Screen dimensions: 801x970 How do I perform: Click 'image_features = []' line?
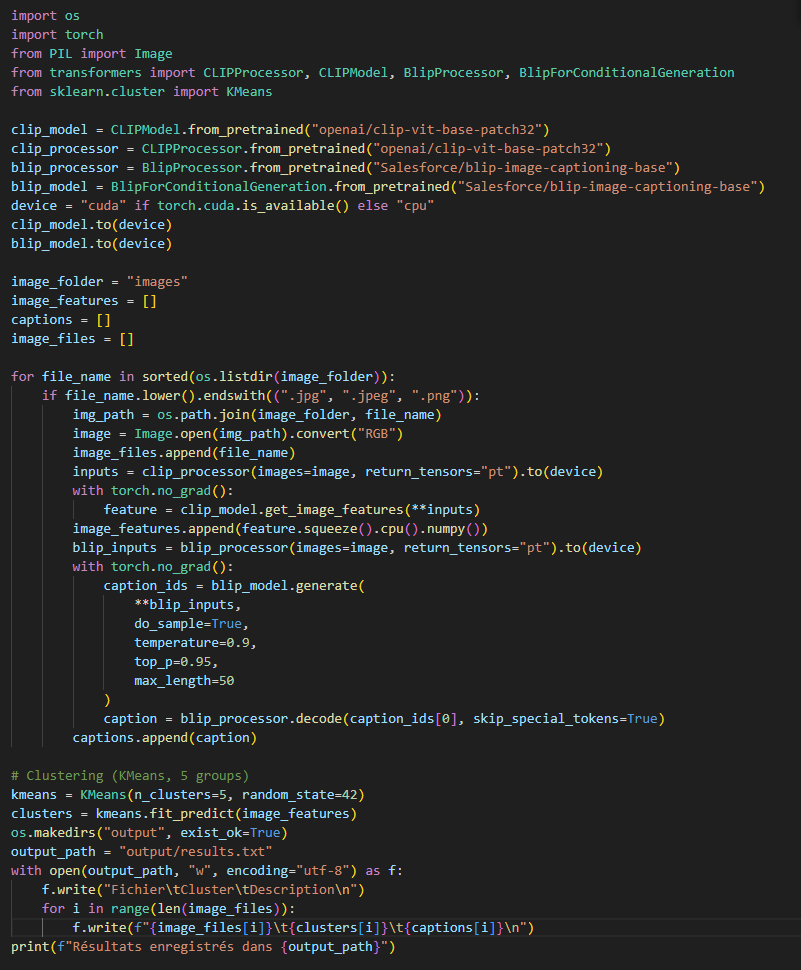pyautogui.click(x=84, y=301)
